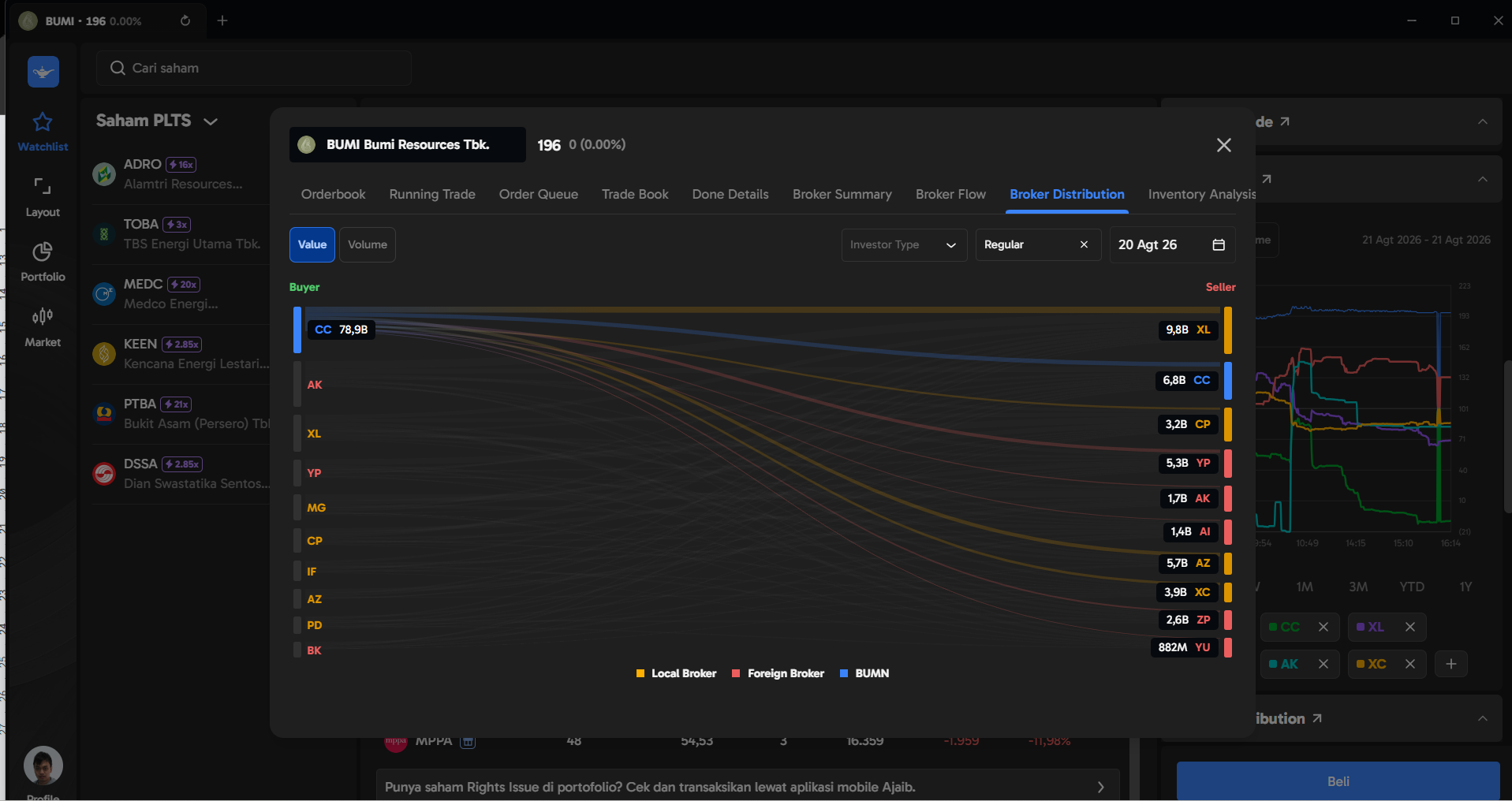Image resolution: width=1512 pixels, height=801 pixels.
Task: Remove the AK broker chip
Action: (x=1323, y=664)
